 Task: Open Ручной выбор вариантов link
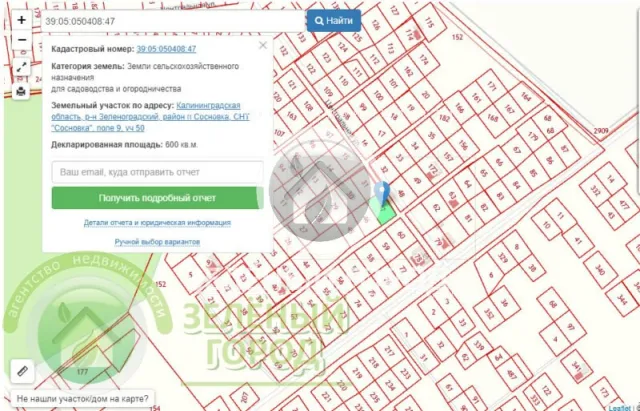click(157, 242)
